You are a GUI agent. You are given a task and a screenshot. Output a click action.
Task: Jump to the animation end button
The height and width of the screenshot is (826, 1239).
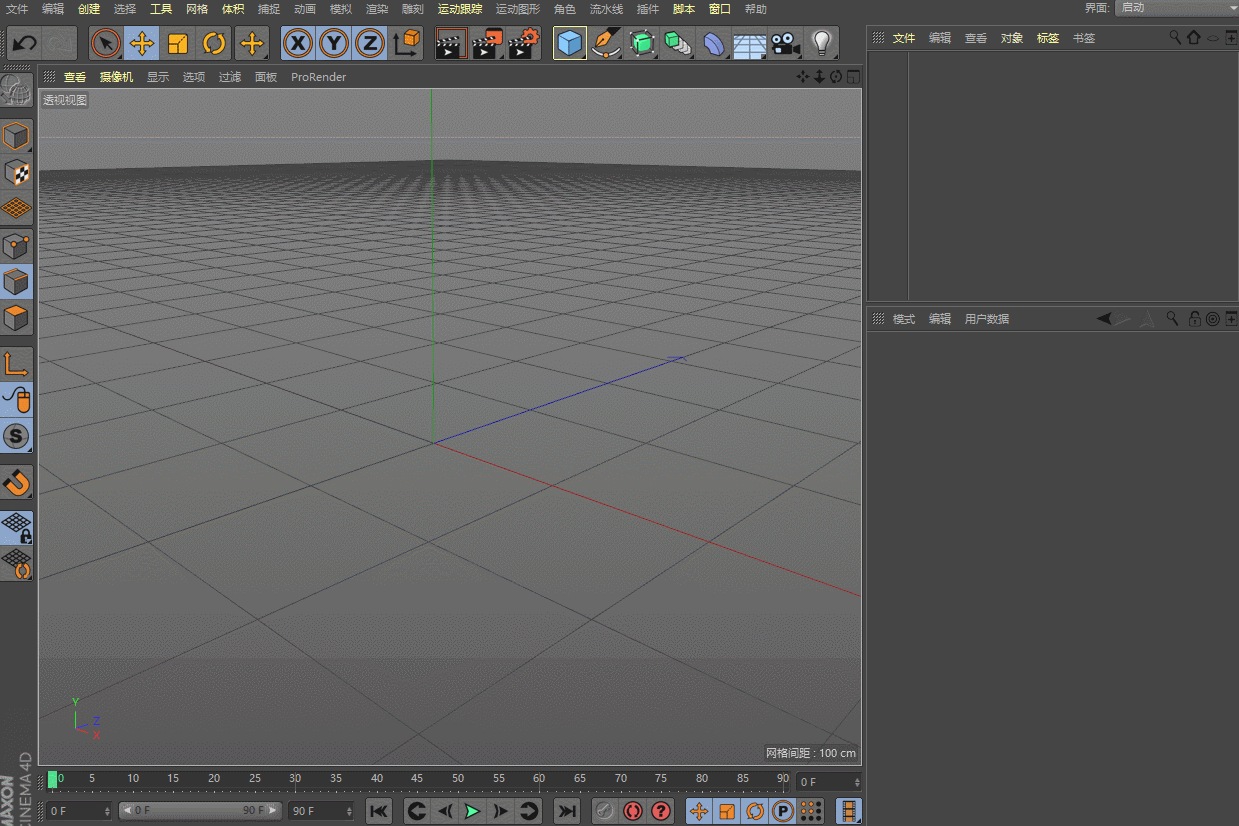click(x=567, y=811)
